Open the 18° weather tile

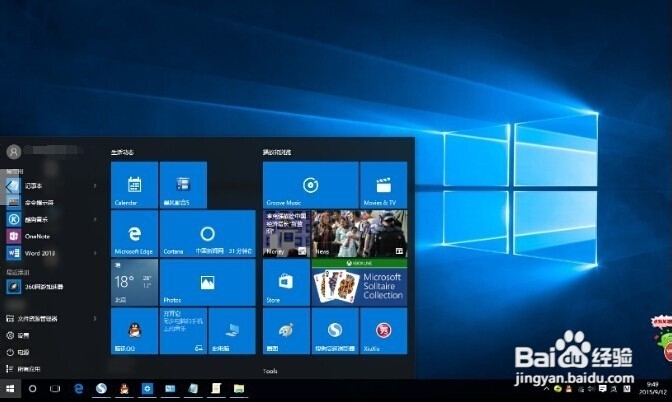(x=135, y=282)
